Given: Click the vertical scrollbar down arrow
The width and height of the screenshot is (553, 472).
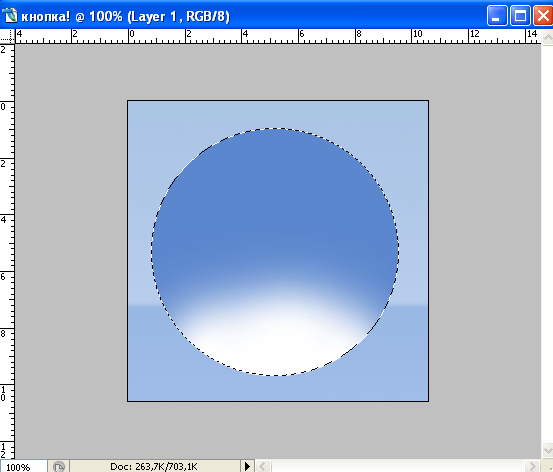Looking at the screenshot, I should click(547, 451).
